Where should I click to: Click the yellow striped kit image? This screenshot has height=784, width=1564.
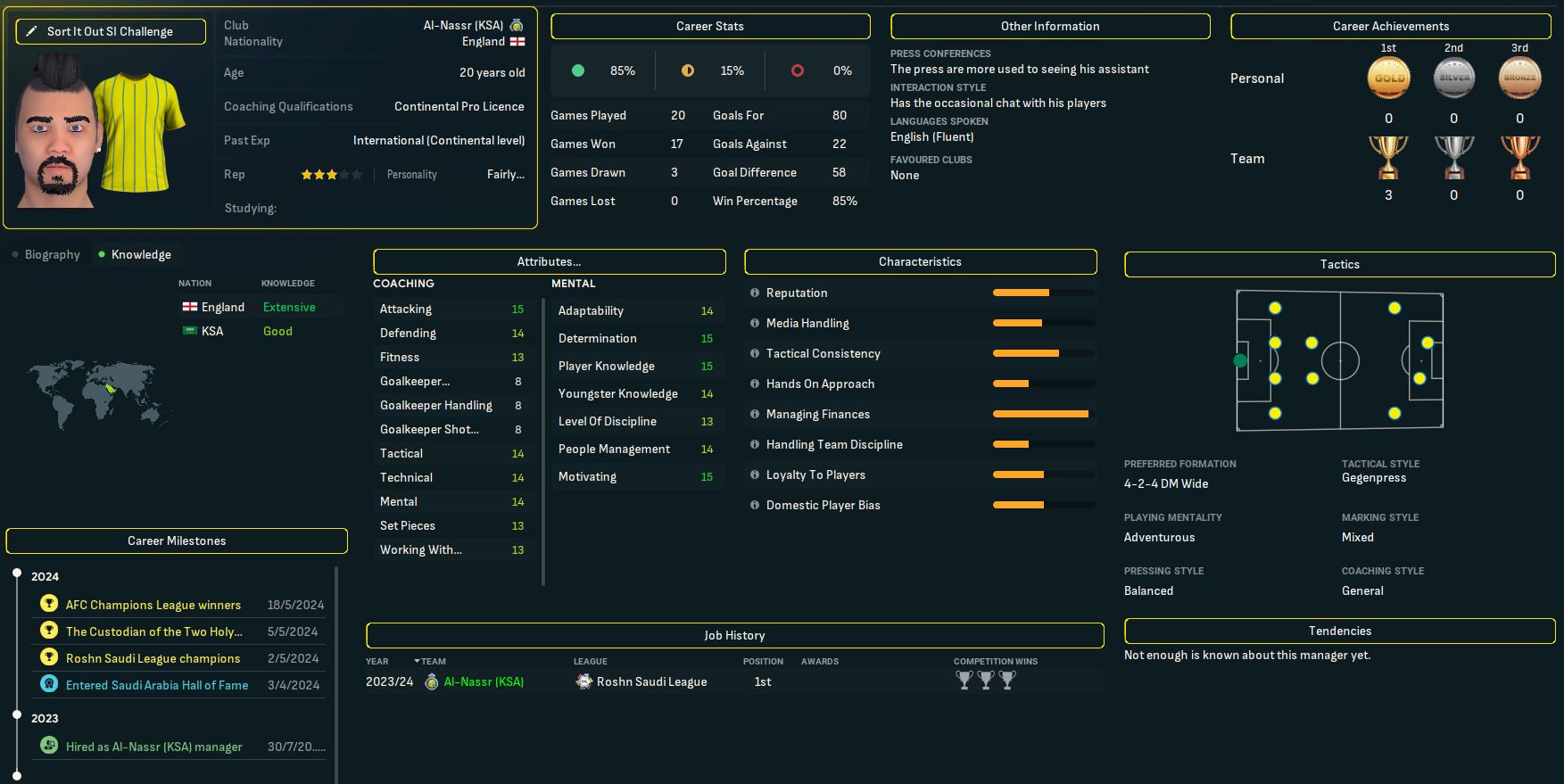140,132
